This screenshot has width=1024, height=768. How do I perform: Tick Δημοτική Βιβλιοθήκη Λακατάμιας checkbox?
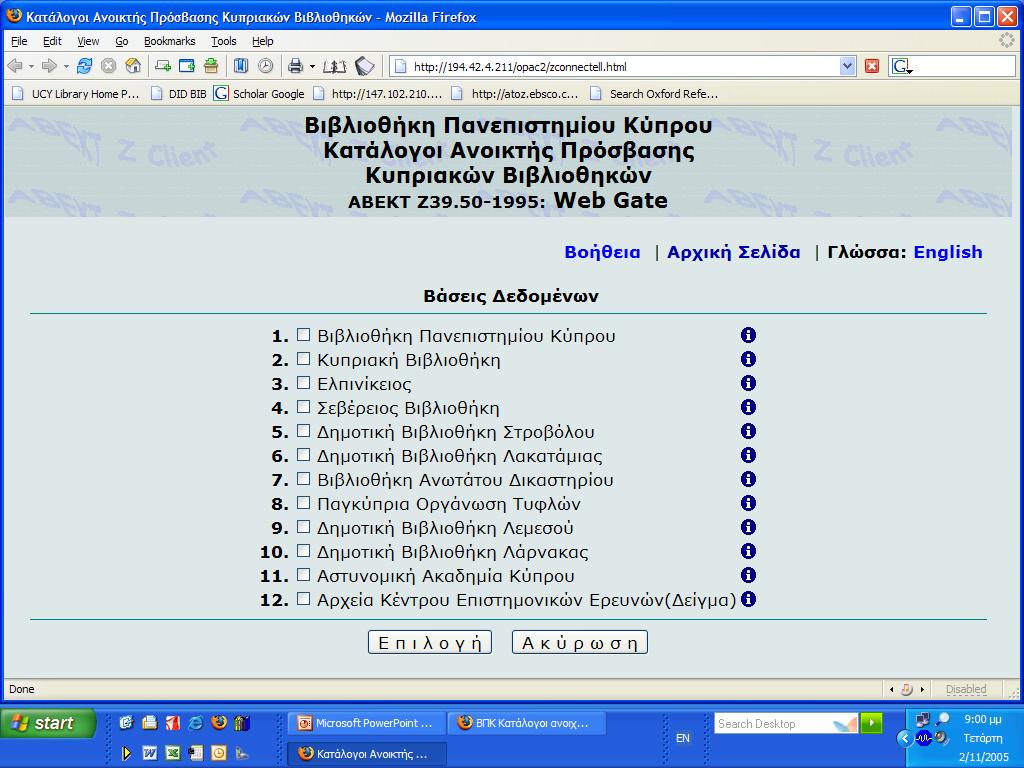pos(303,455)
